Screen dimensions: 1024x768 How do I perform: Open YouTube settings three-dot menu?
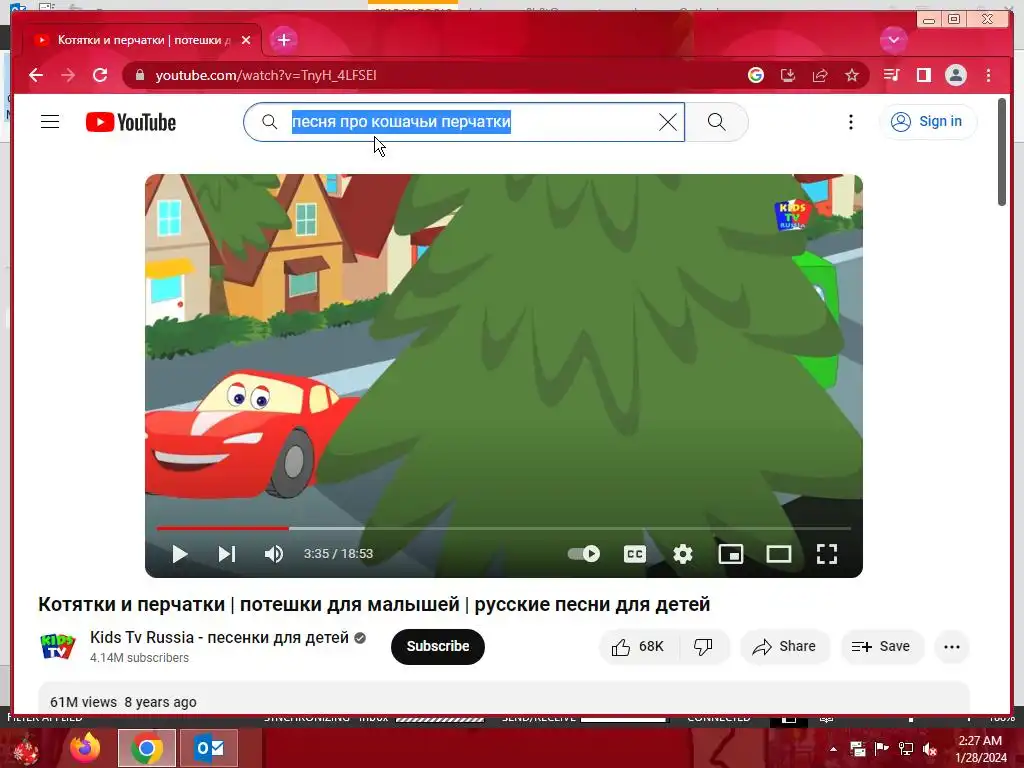pos(850,122)
